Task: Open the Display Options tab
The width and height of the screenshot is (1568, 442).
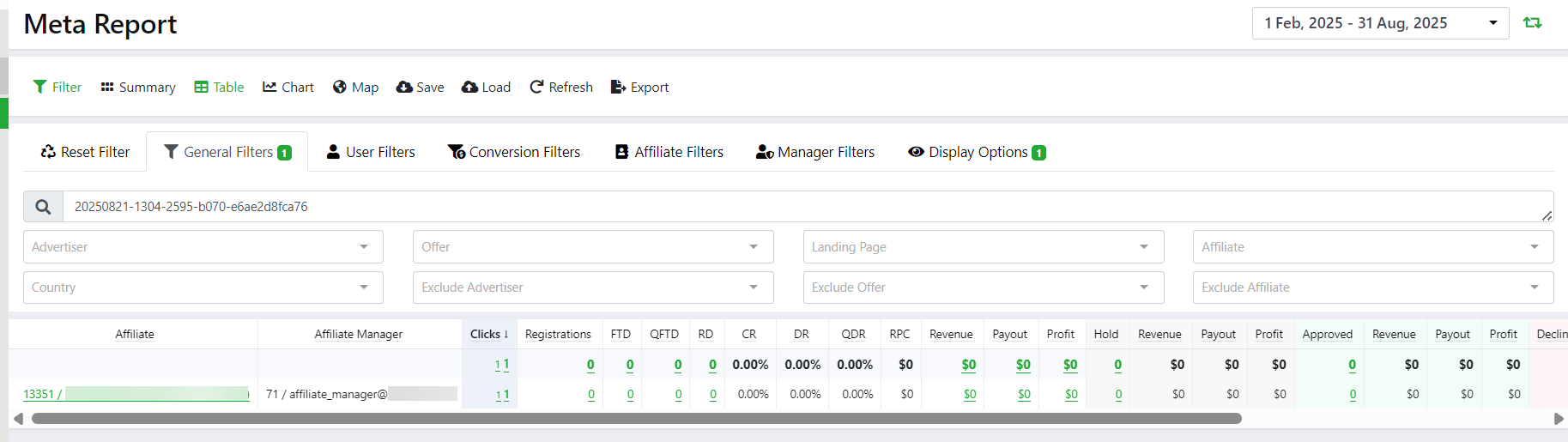Action: point(977,152)
